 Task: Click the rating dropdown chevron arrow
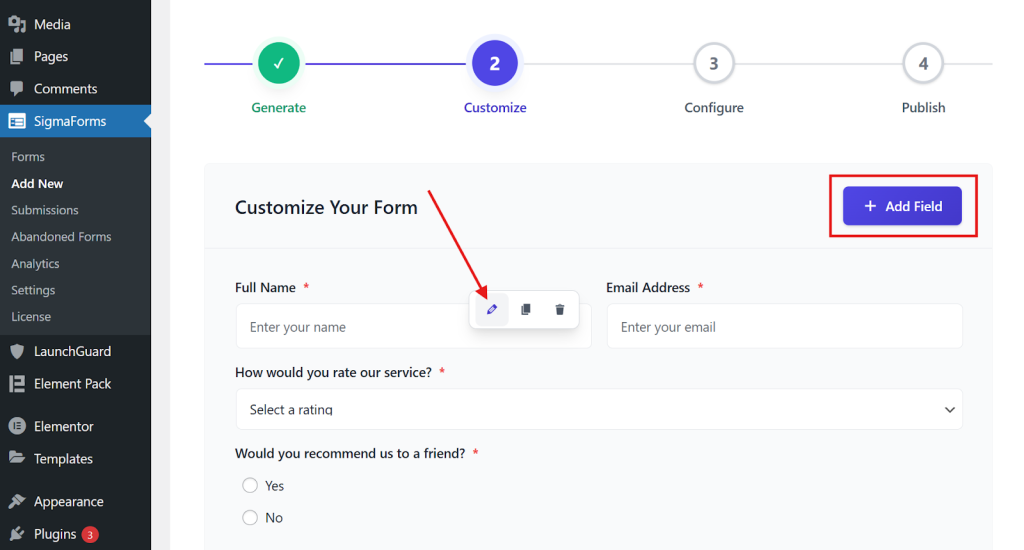pos(950,410)
